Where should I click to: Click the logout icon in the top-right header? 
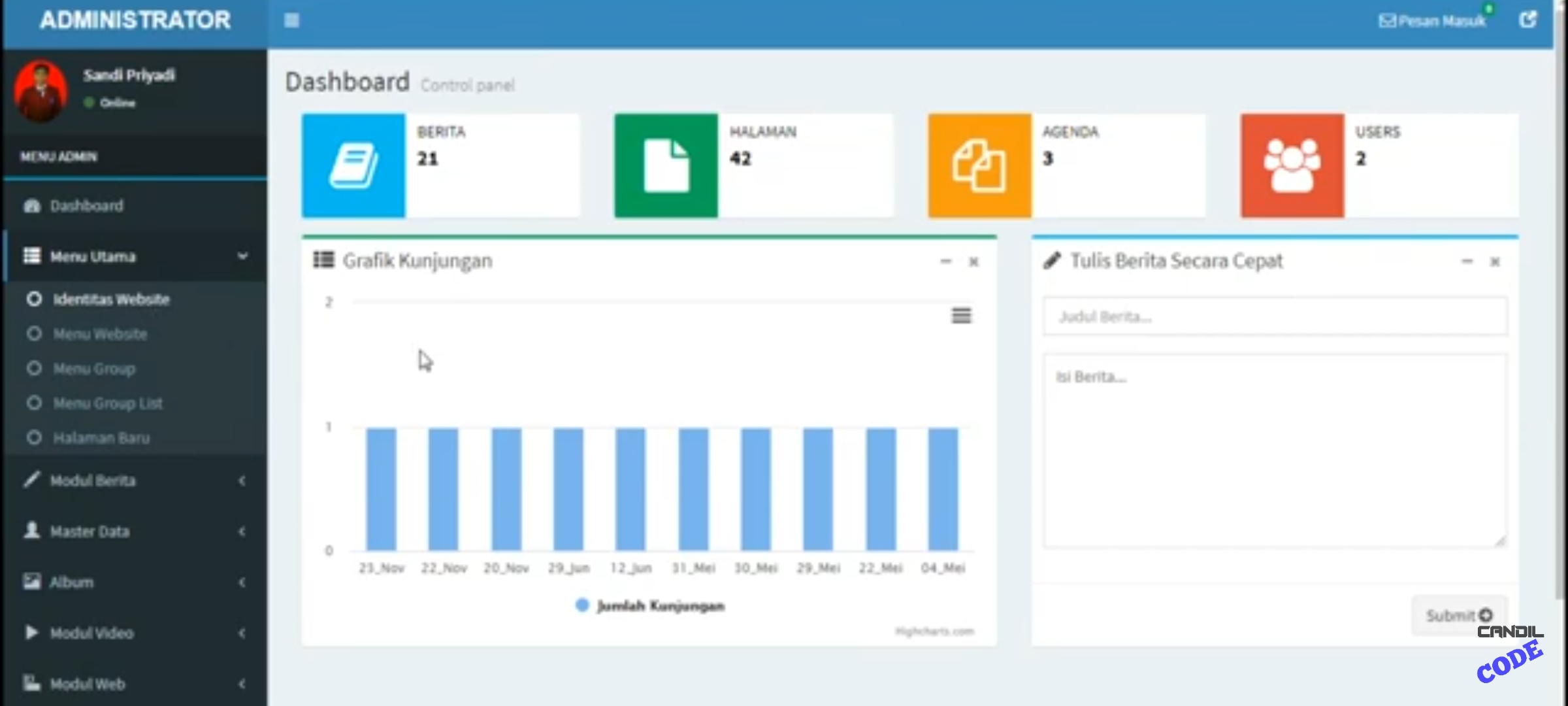tap(1527, 20)
